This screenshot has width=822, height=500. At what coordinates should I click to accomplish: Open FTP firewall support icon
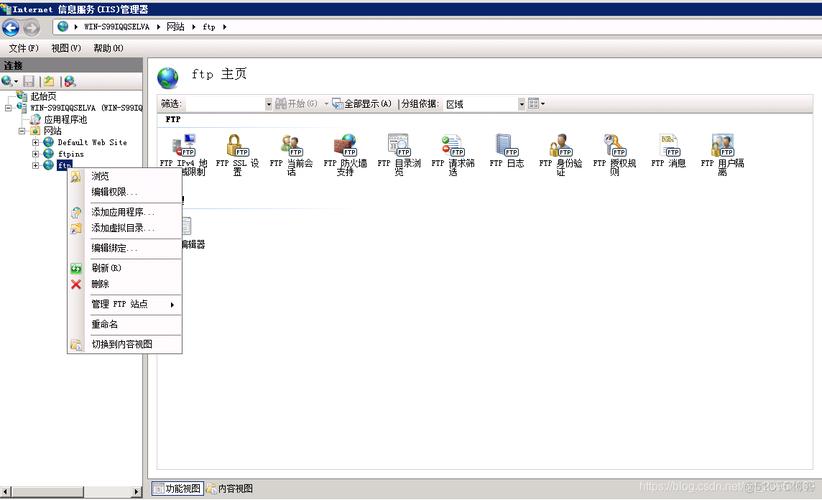[345, 154]
